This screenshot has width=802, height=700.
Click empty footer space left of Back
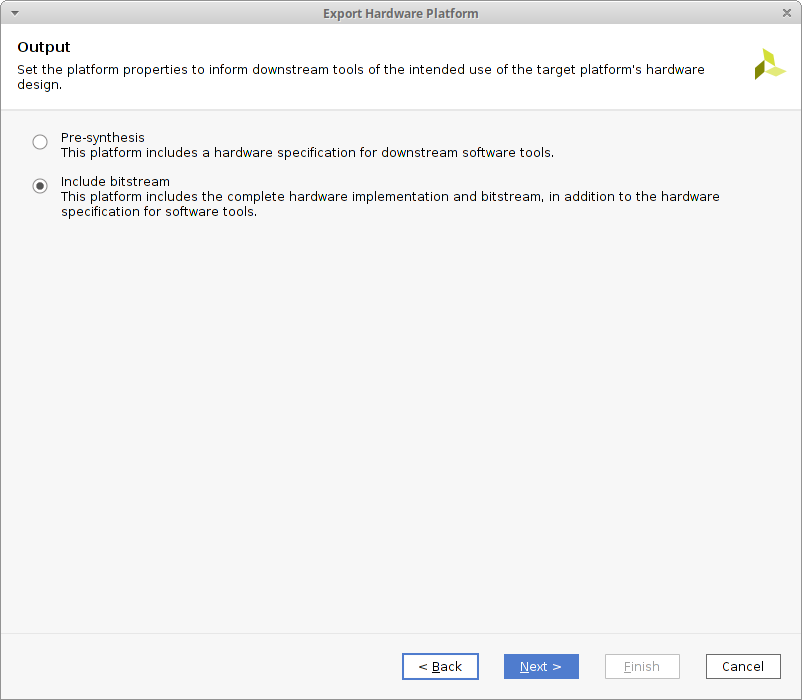click(x=200, y=667)
